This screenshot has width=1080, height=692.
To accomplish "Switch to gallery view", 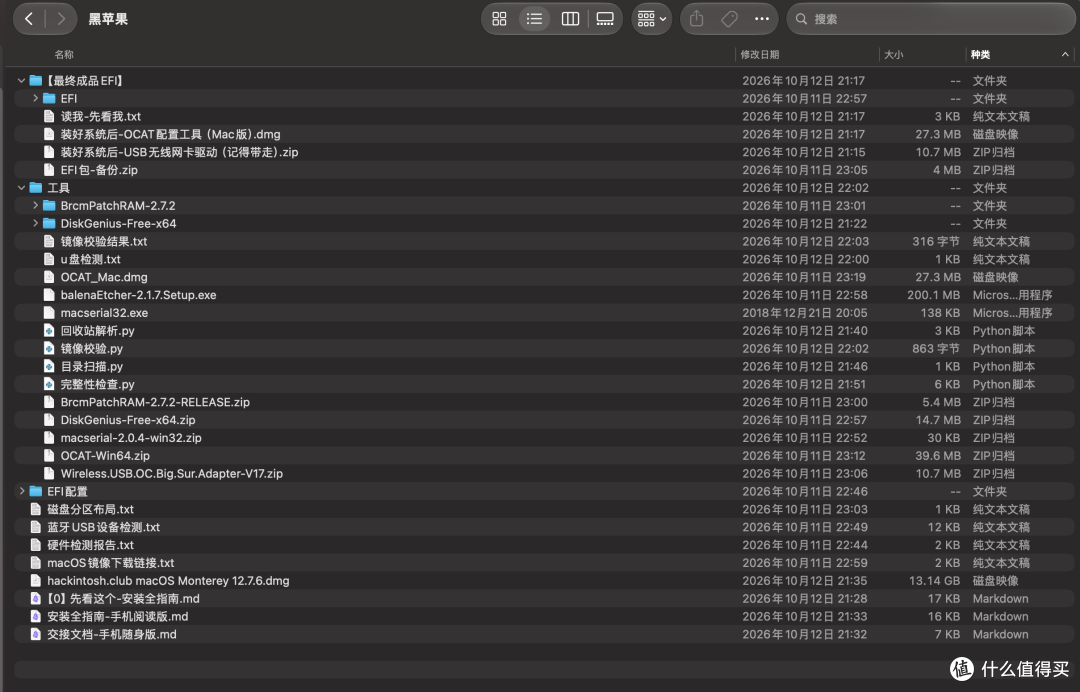I will pos(605,19).
